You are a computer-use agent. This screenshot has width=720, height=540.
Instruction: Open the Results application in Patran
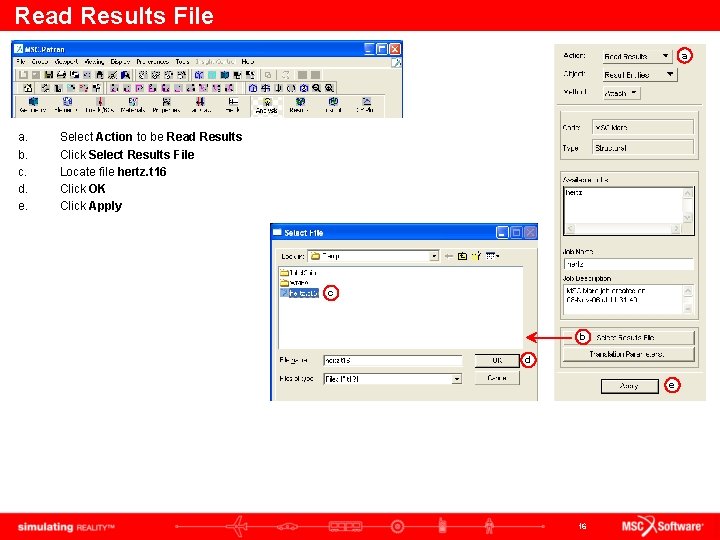pos(300,105)
